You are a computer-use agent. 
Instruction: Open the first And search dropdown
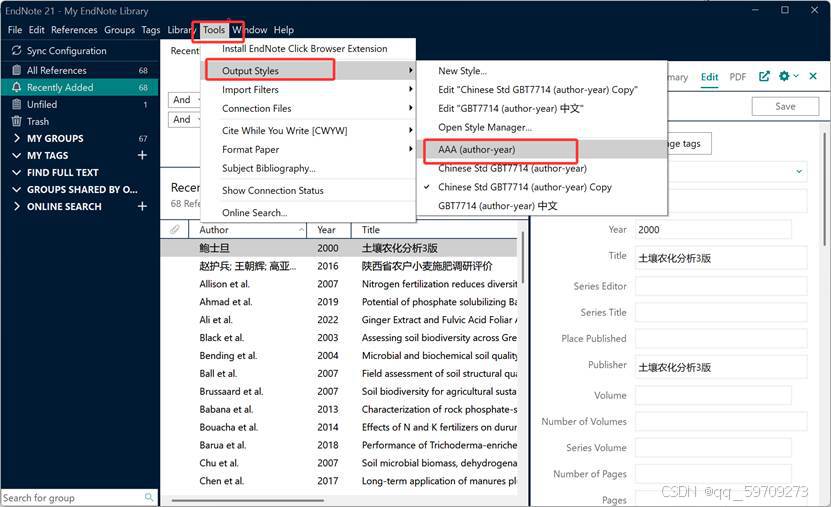click(x=185, y=100)
